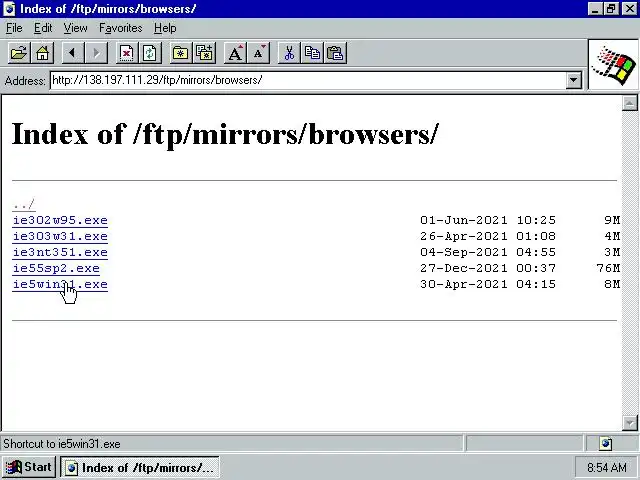Follow the parent directory ../ link

[x=24, y=204]
